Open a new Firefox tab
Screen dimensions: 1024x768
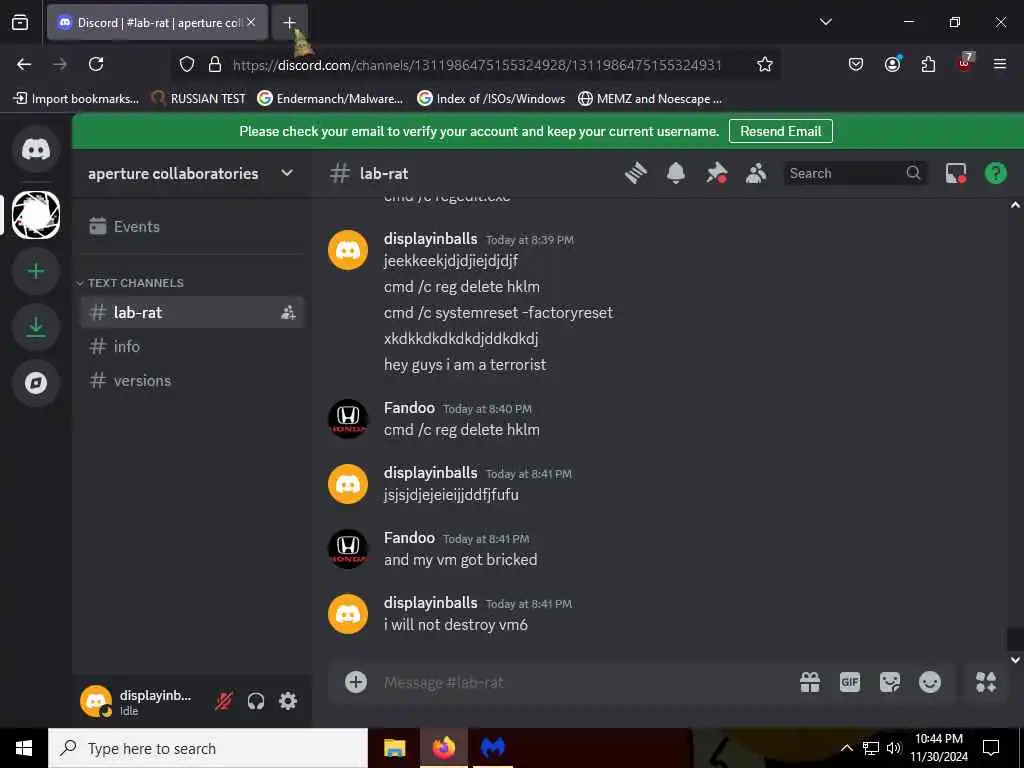coord(289,22)
